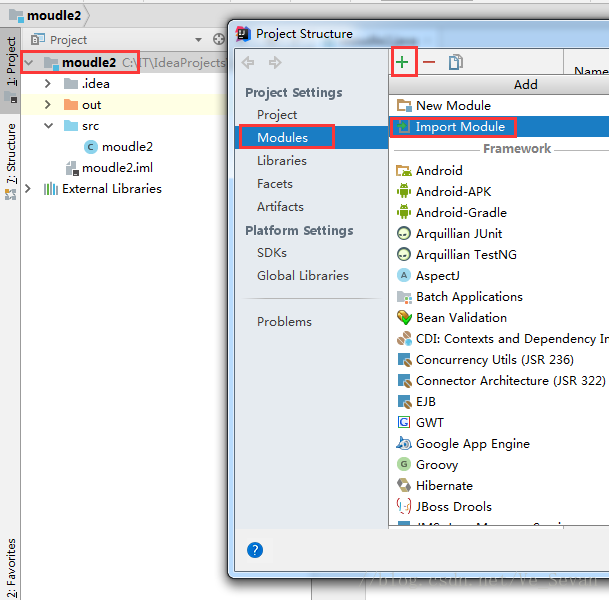Screen dimensions: 609x600
Task: Collapse the src folder
Action: (49, 125)
